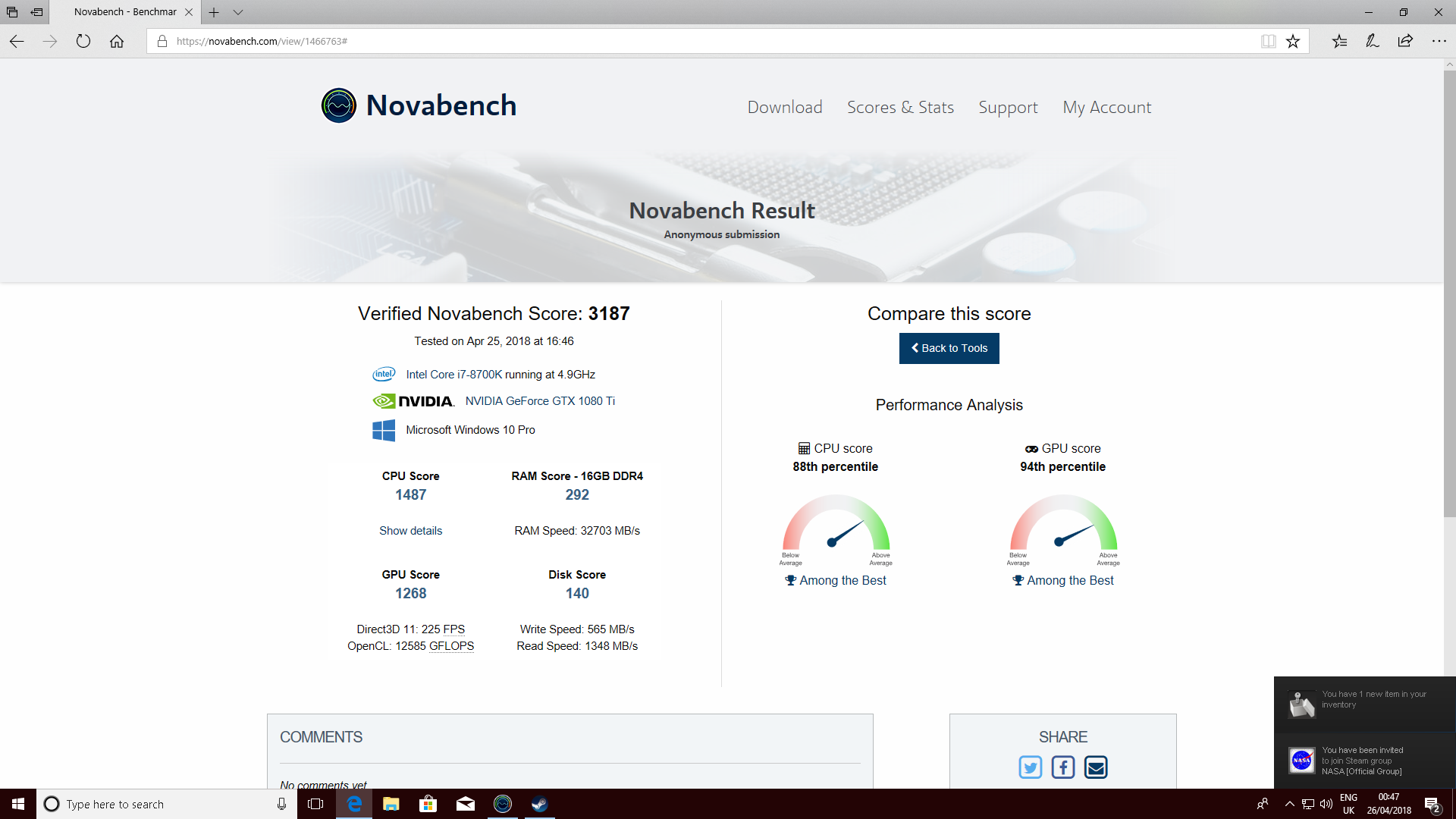Go to Scores & Stats page

(900, 107)
